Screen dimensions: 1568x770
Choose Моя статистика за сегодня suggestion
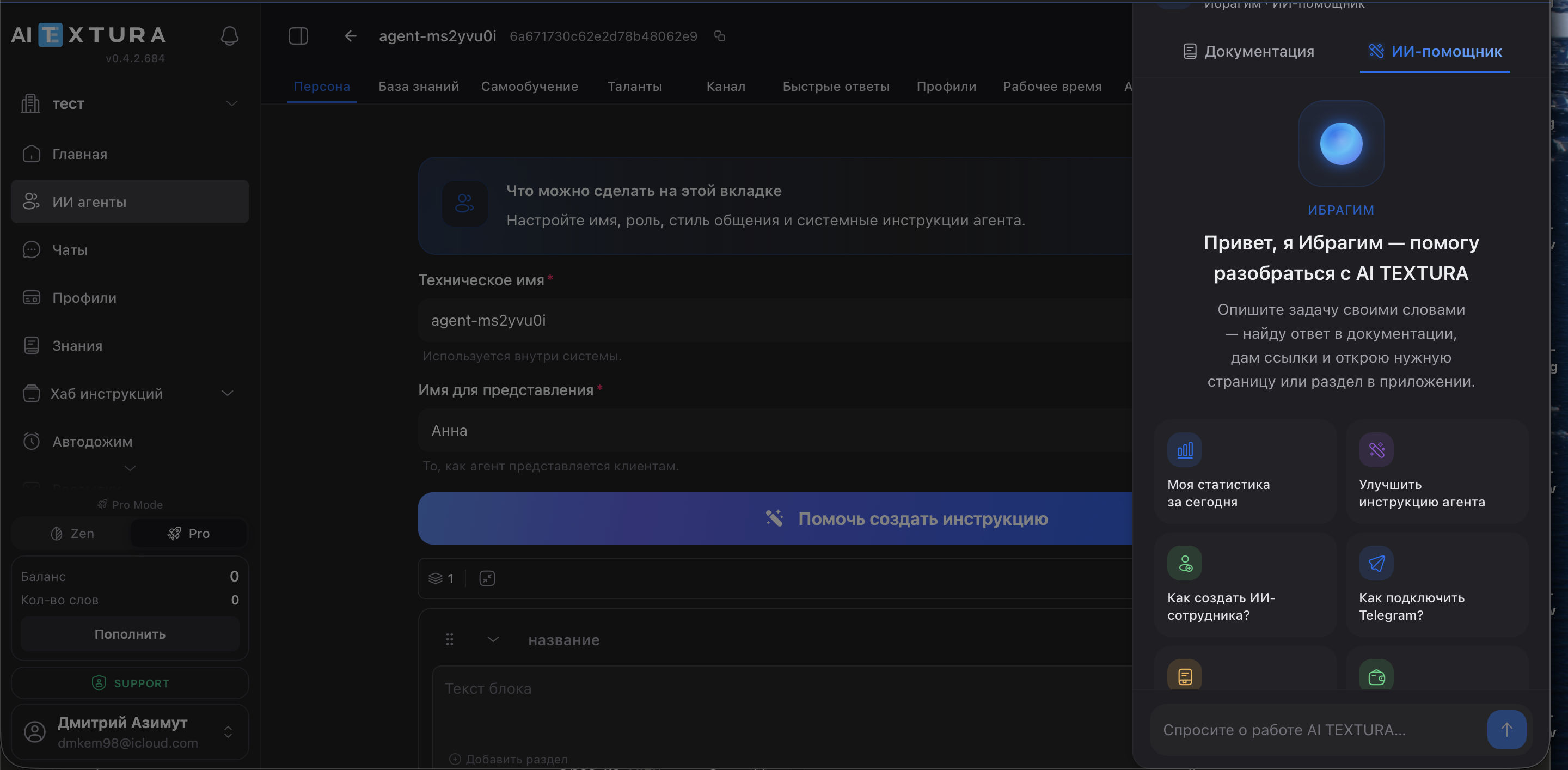coord(1245,472)
